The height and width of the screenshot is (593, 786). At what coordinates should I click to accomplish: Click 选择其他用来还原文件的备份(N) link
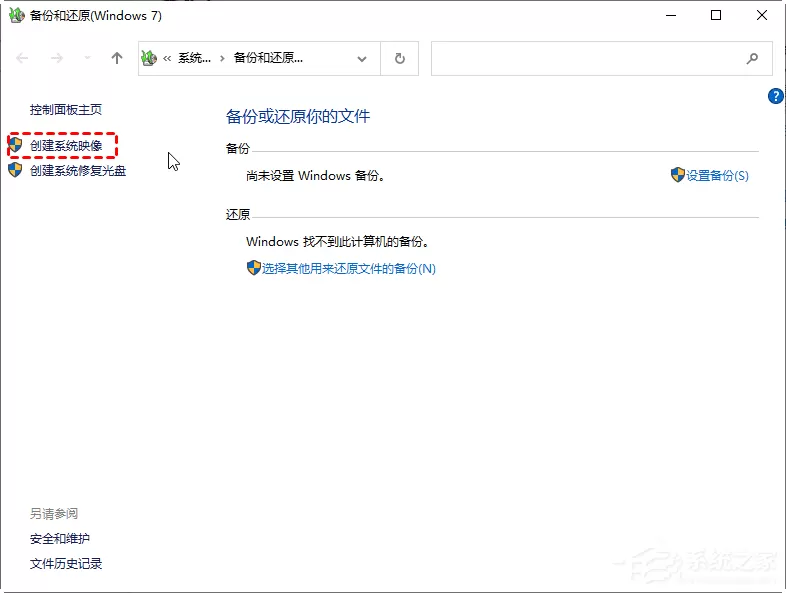(x=349, y=269)
